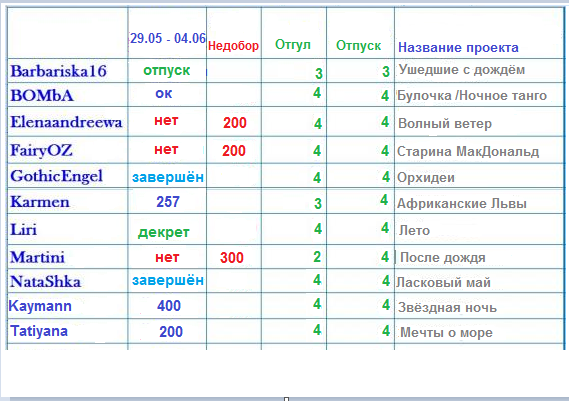Click the Отпуск value '4' for Tatiyana
The width and height of the screenshot is (569, 401).
pos(386,331)
